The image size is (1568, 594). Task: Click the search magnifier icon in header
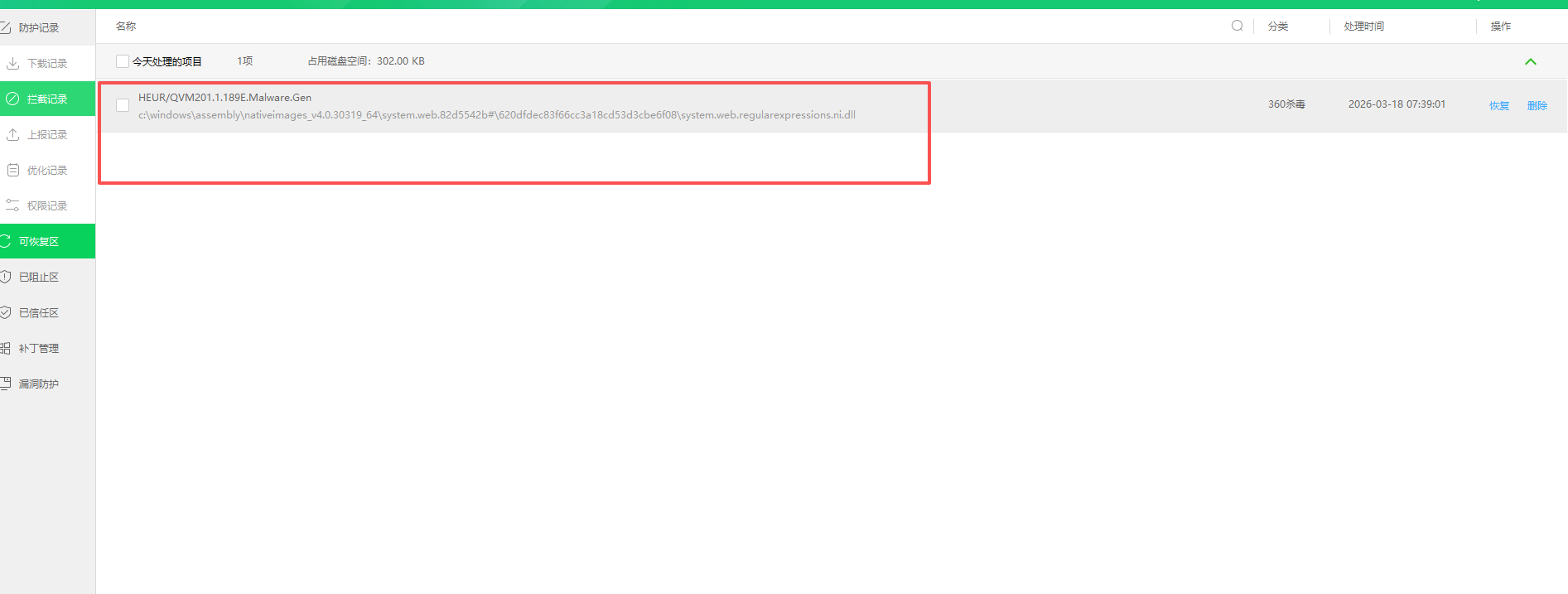[x=1237, y=26]
